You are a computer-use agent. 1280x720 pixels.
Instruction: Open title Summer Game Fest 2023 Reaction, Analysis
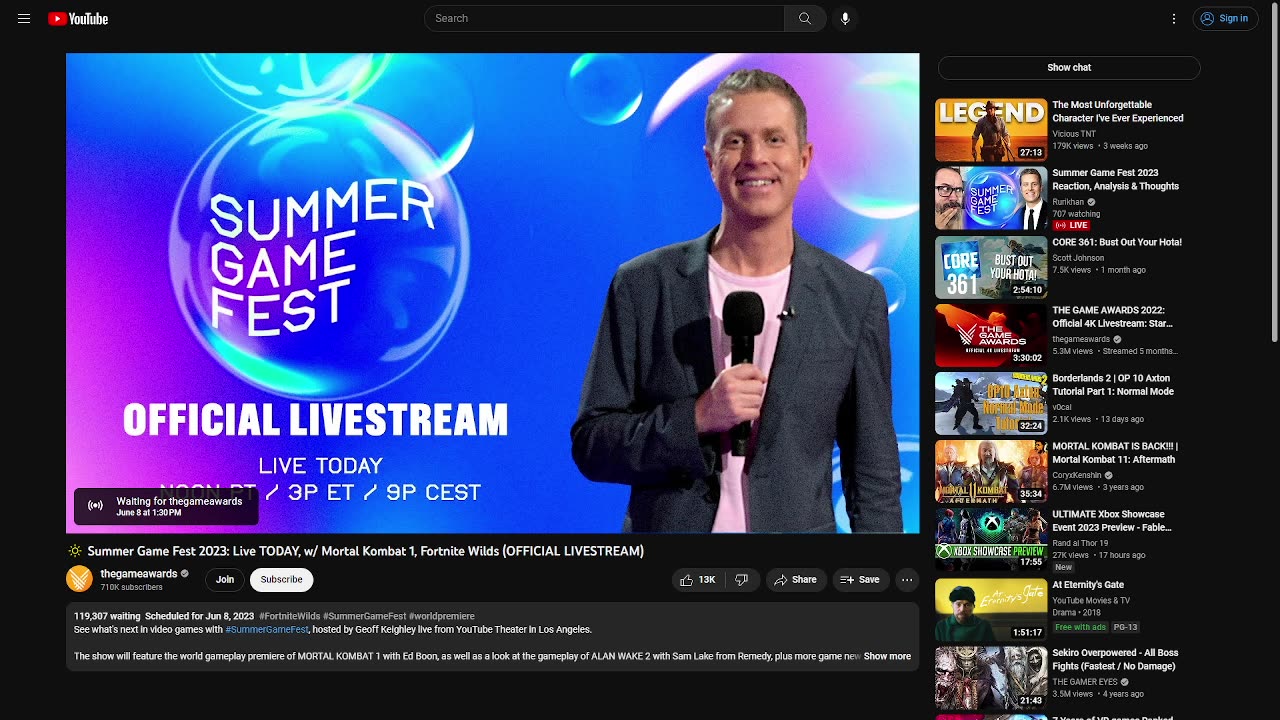click(x=1116, y=179)
